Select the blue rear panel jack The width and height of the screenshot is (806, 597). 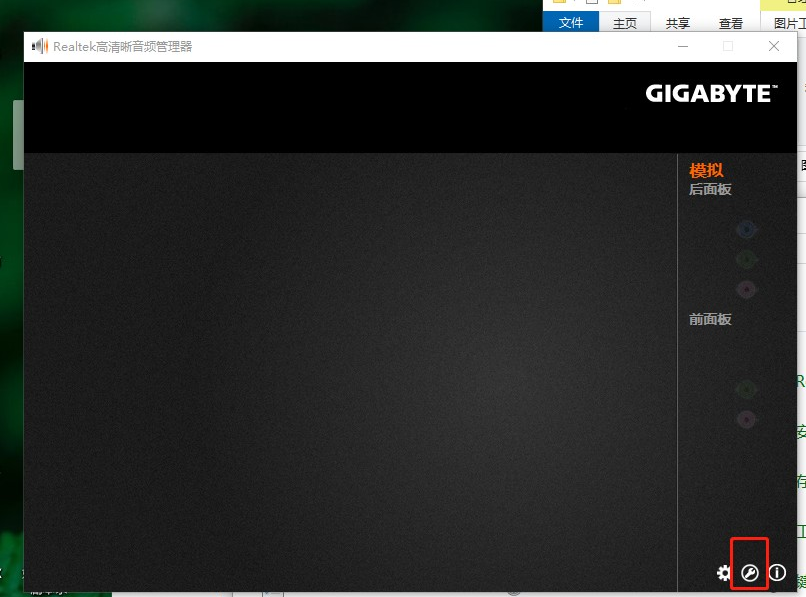[746, 230]
